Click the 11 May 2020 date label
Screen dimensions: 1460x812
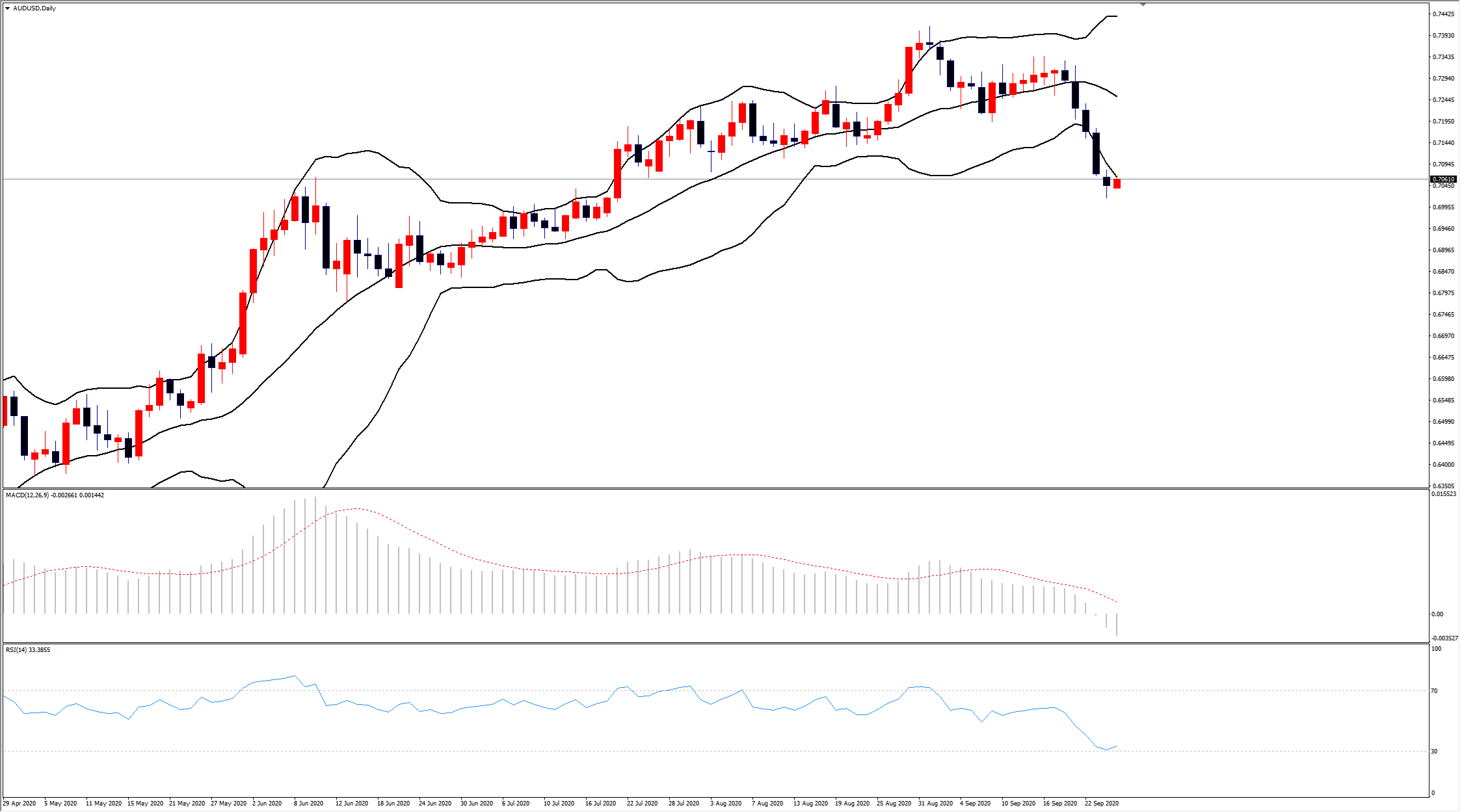[x=104, y=804]
